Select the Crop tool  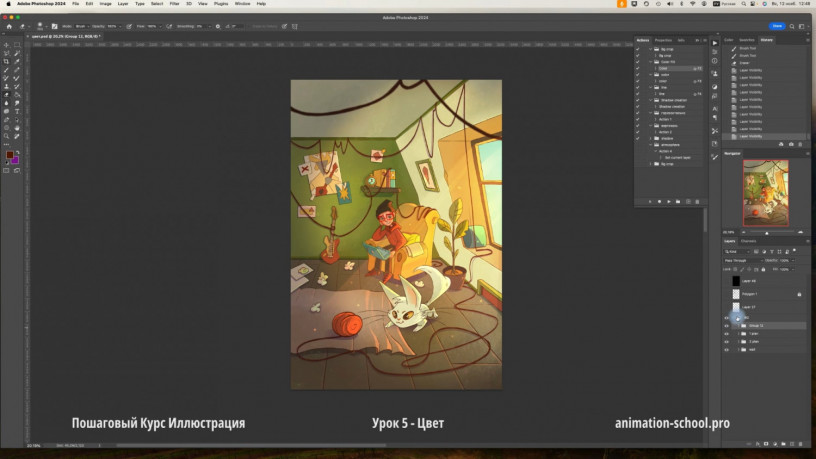pyautogui.click(x=6, y=61)
